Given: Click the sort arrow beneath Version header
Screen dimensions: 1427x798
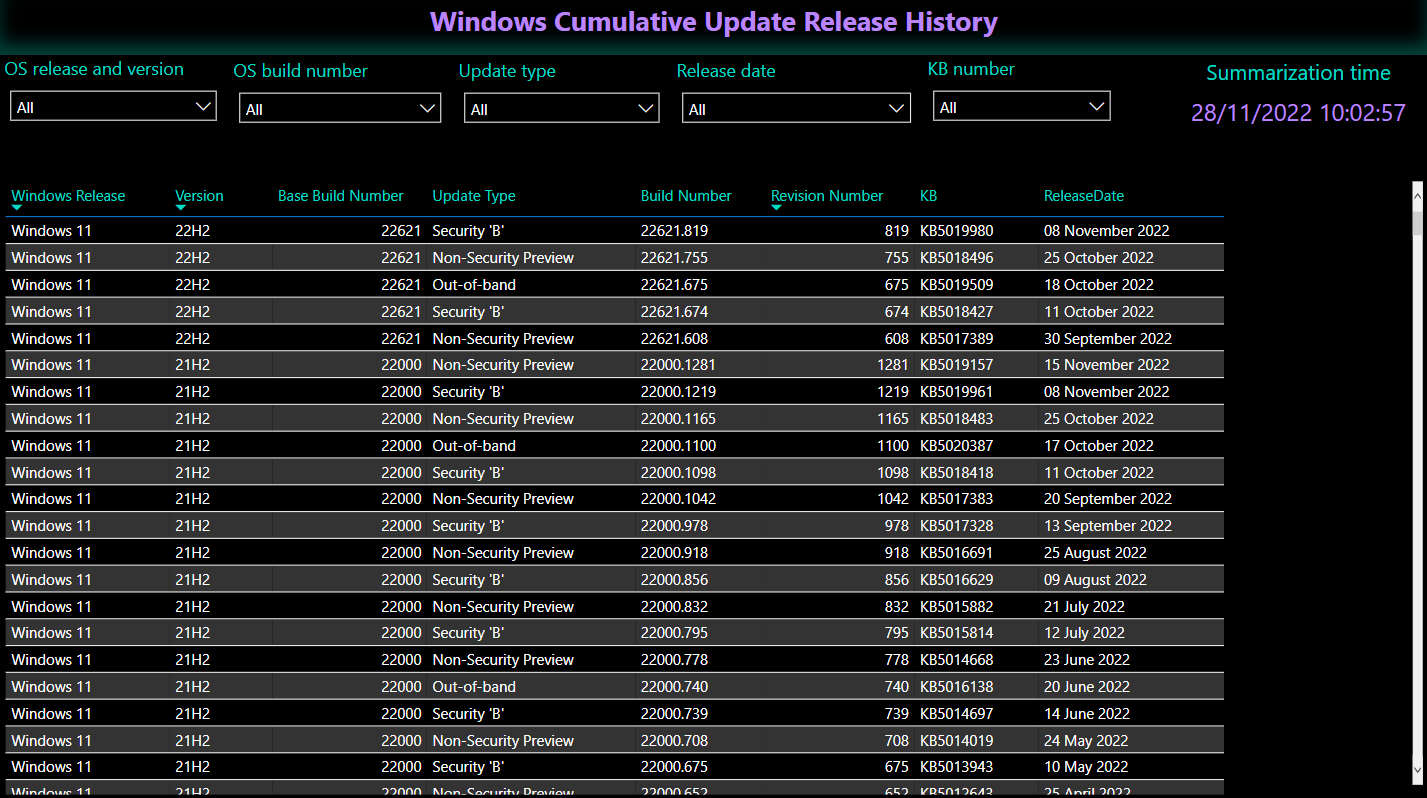Looking at the screenshot, I should [x=181, y=208].
